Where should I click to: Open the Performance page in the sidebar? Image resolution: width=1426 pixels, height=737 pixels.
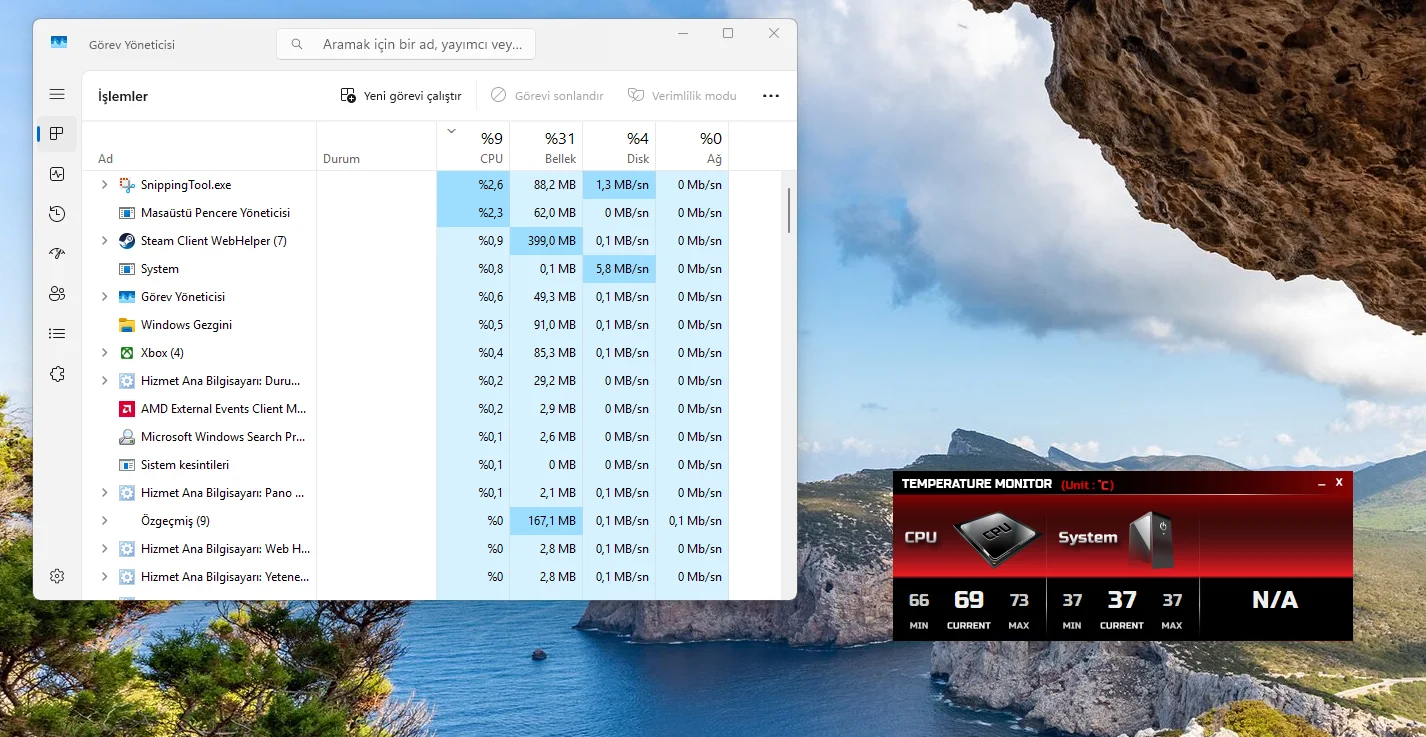point(57,174)
